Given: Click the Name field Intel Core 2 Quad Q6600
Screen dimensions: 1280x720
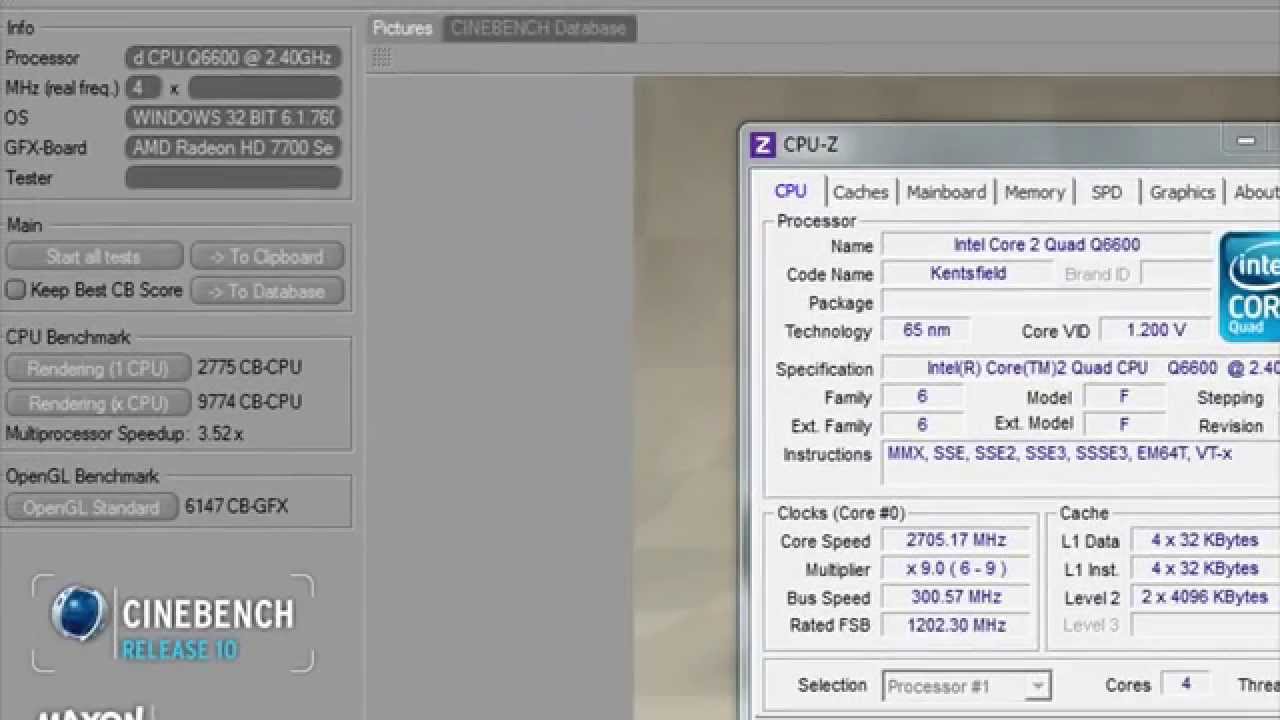Looking at the screenshot, I should [x=1046, y=245].
